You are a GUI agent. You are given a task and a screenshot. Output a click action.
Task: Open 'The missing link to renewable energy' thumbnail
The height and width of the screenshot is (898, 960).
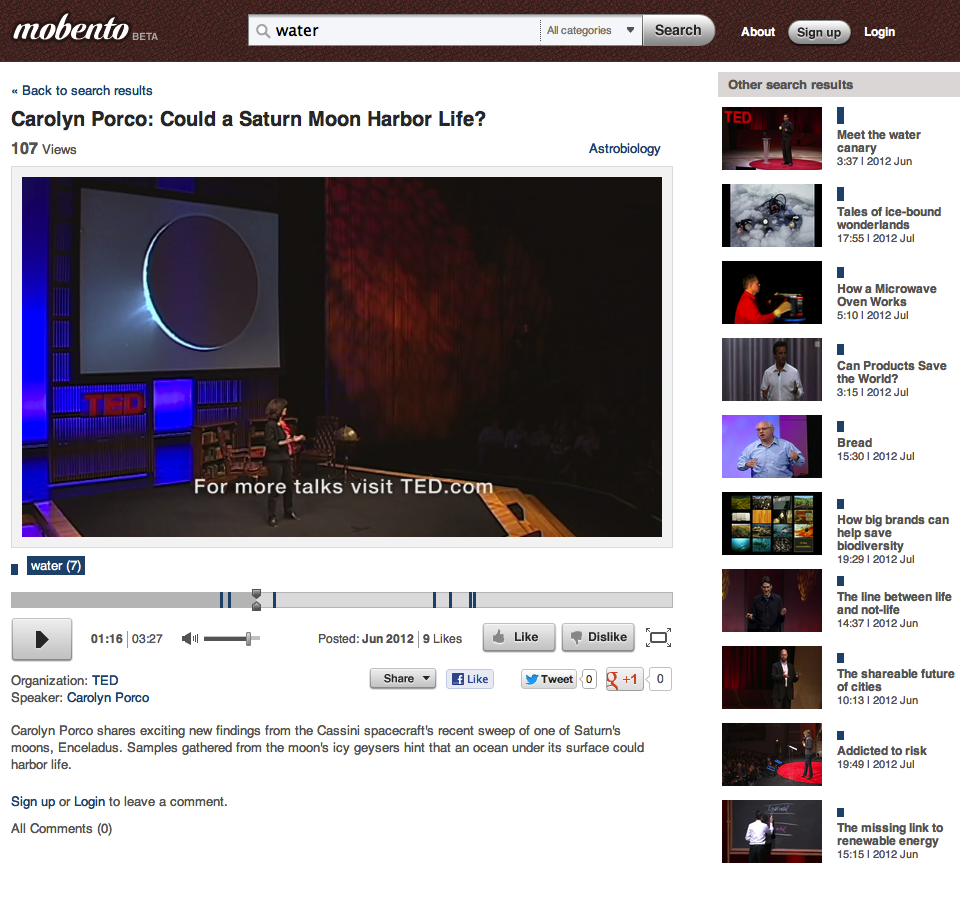[771, 831]
